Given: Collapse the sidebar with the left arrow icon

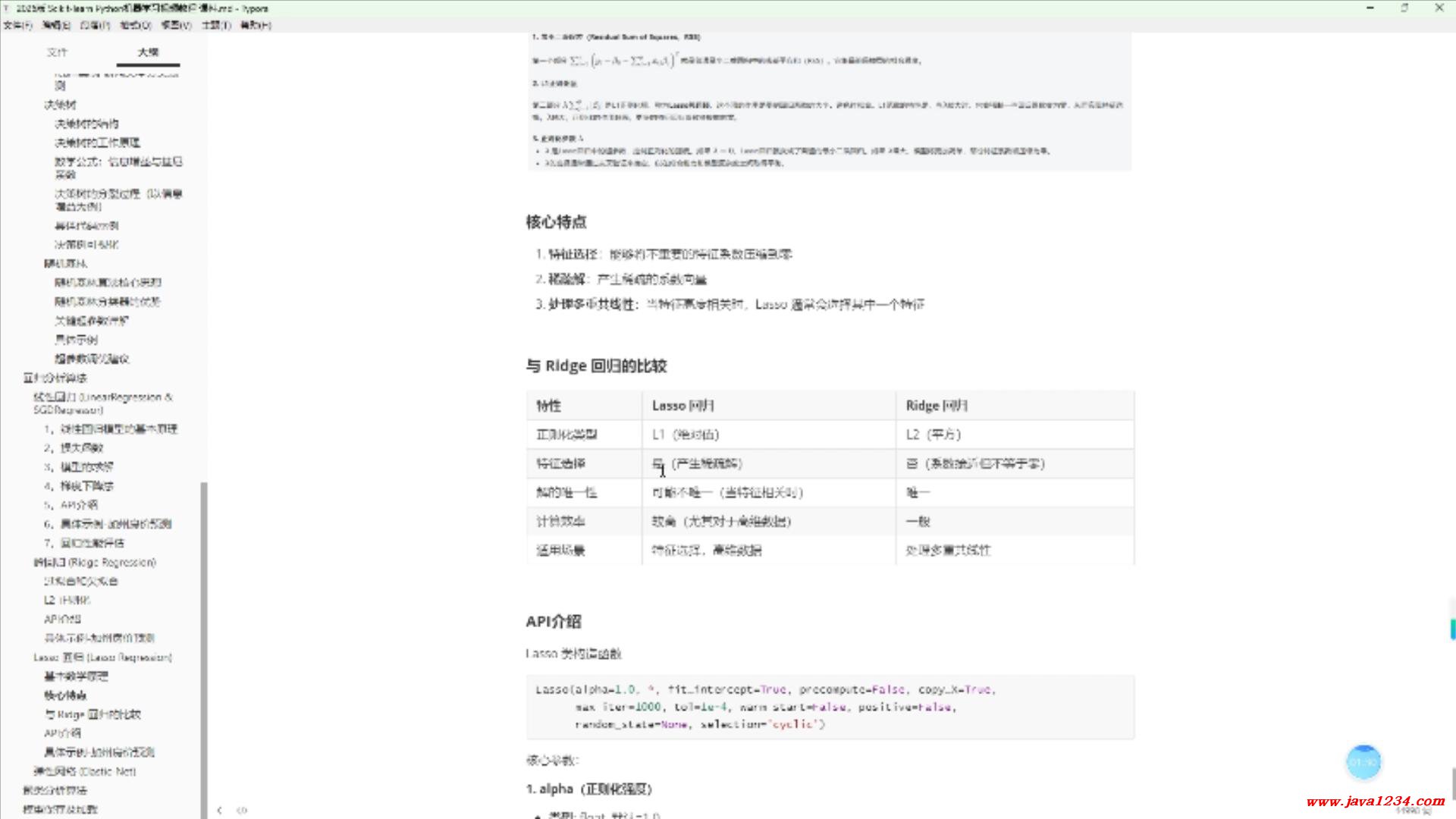Looking at the screenshot, I should point(220,810).
